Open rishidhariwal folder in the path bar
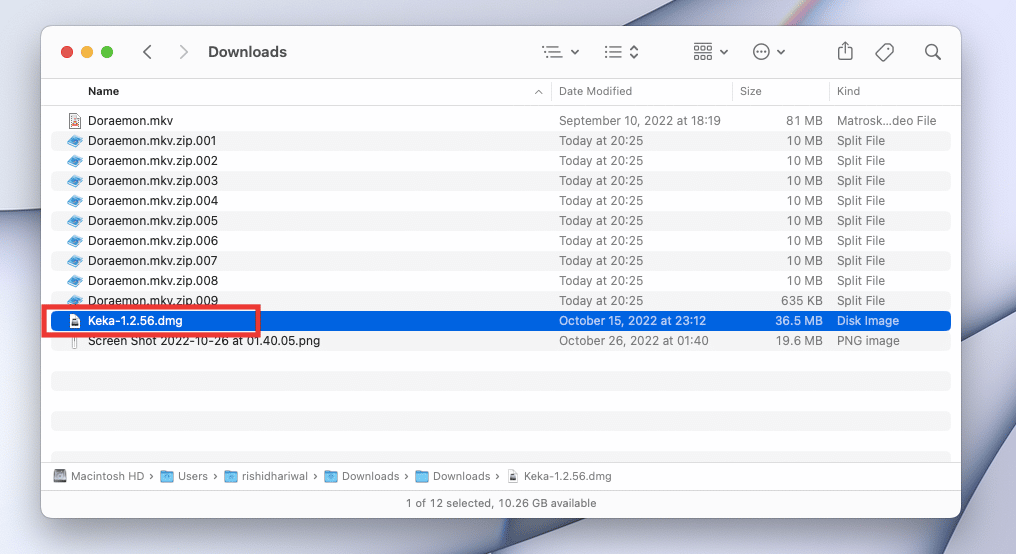 275,476
